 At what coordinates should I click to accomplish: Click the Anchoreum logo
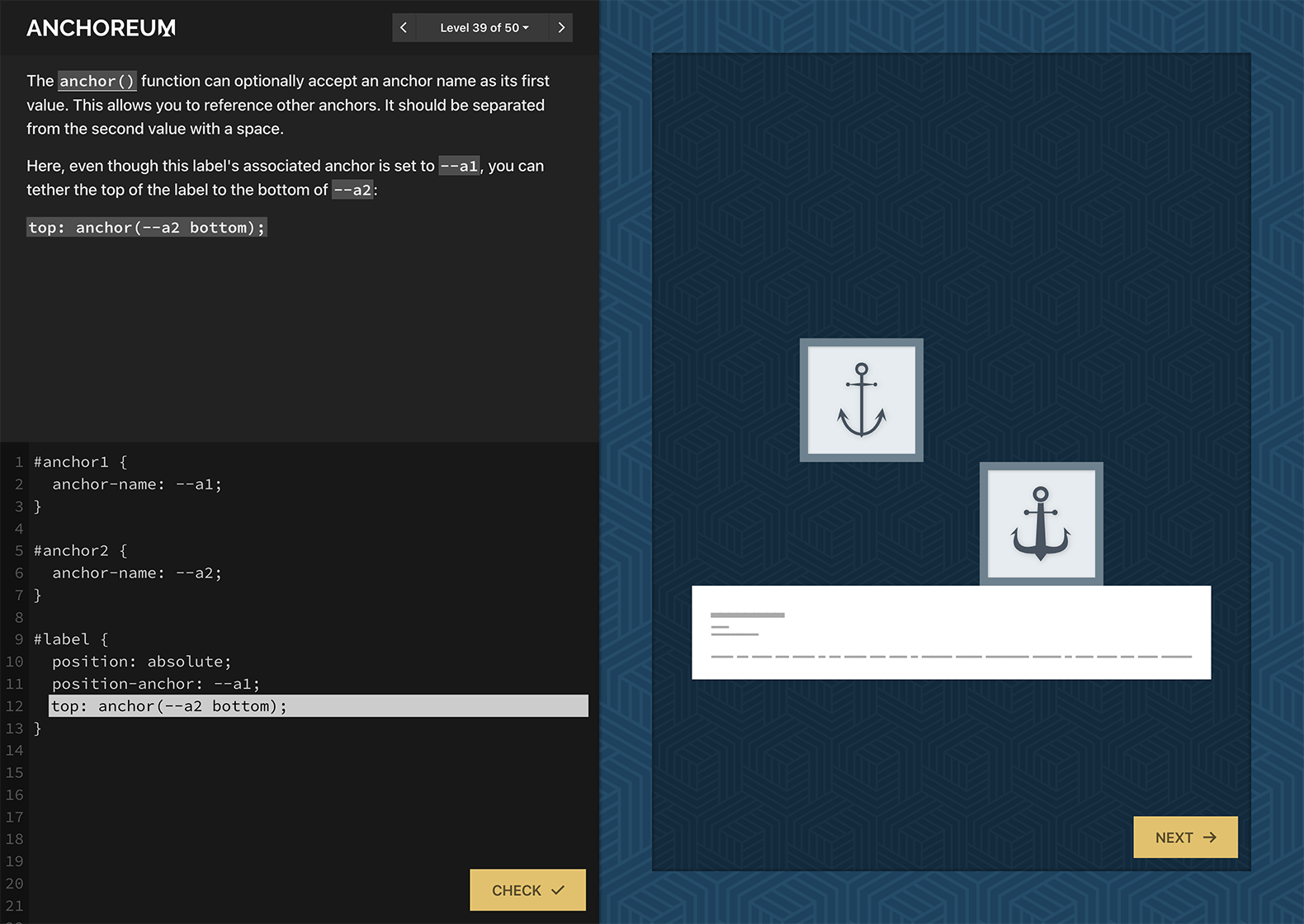click(x=101, y=28)
